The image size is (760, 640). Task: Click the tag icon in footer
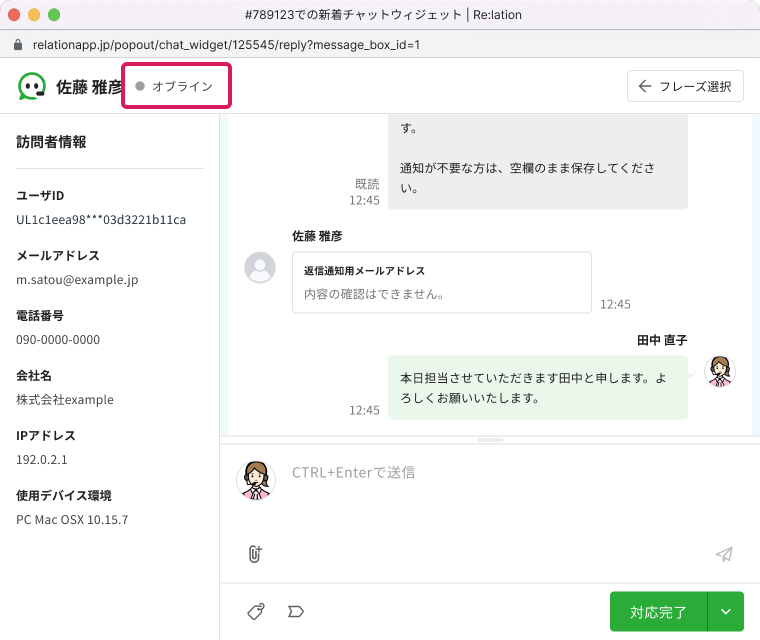256,611
